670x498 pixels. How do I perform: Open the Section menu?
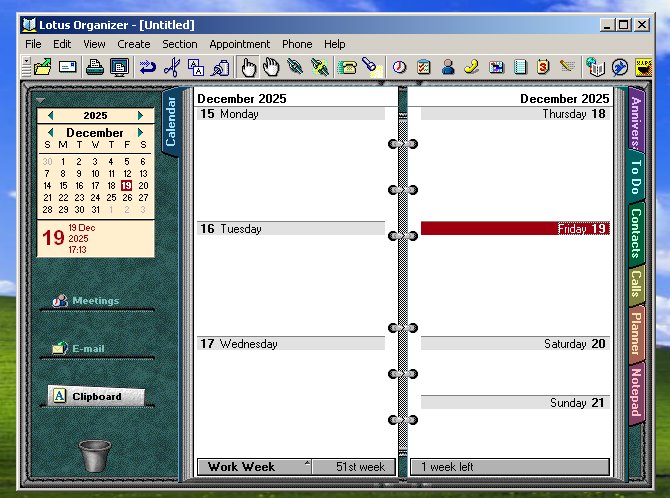180,44
